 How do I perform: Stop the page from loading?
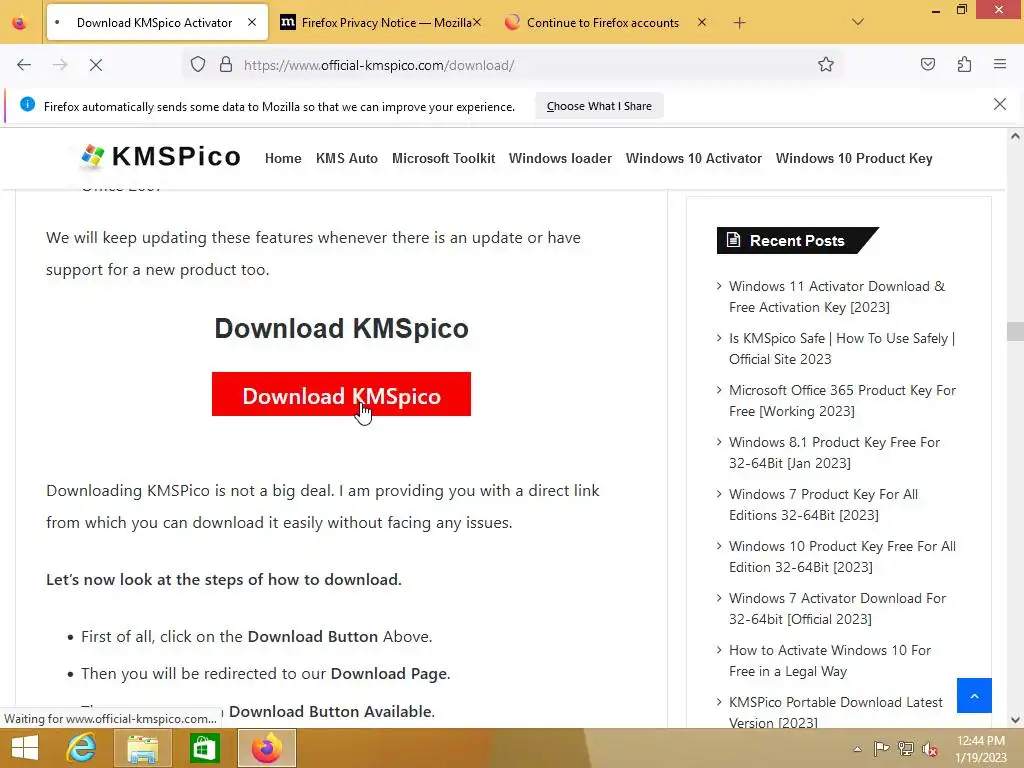(x=96, y=65)
